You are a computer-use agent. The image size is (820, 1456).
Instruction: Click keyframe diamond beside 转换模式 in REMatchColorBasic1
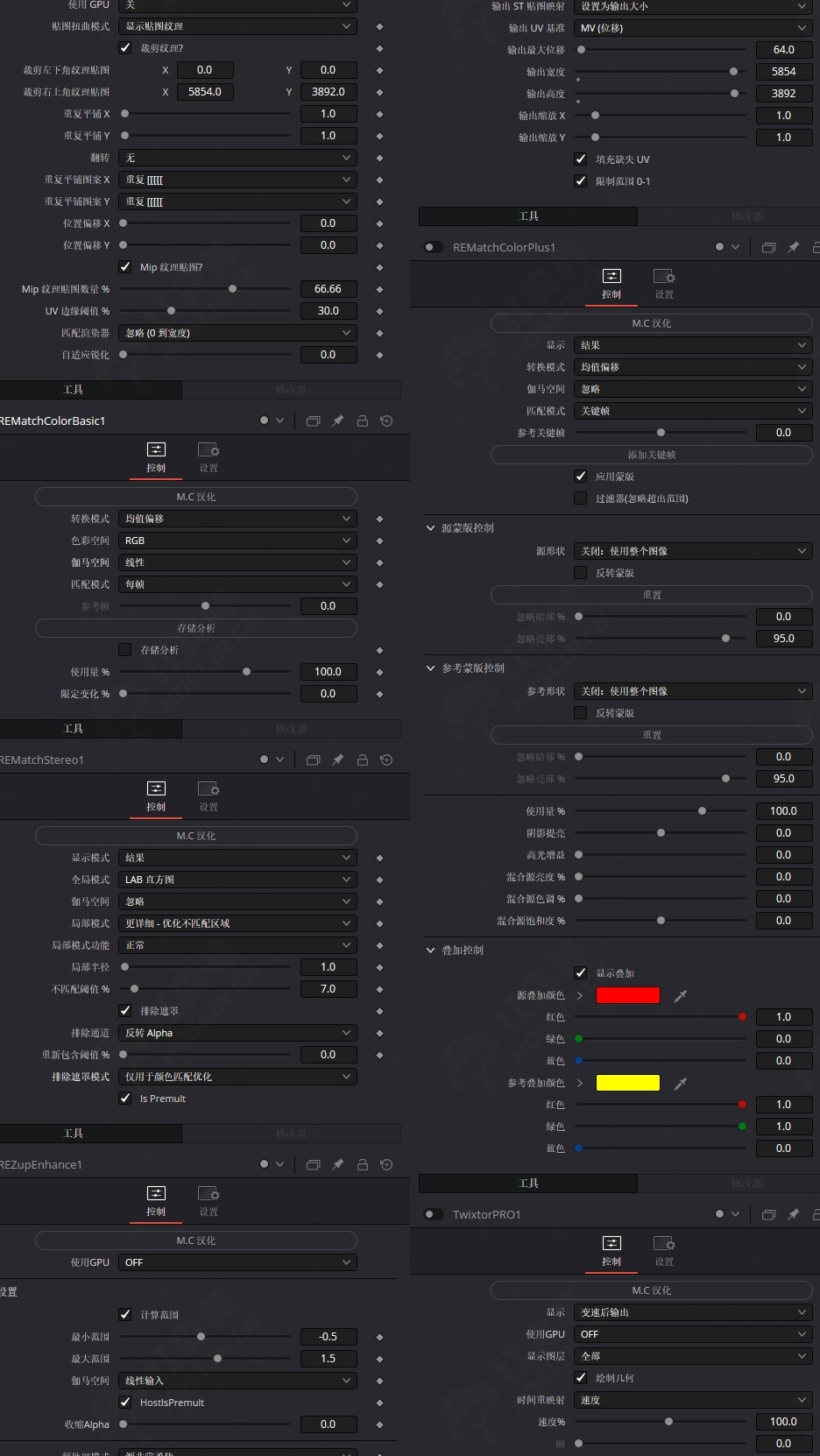379,519
